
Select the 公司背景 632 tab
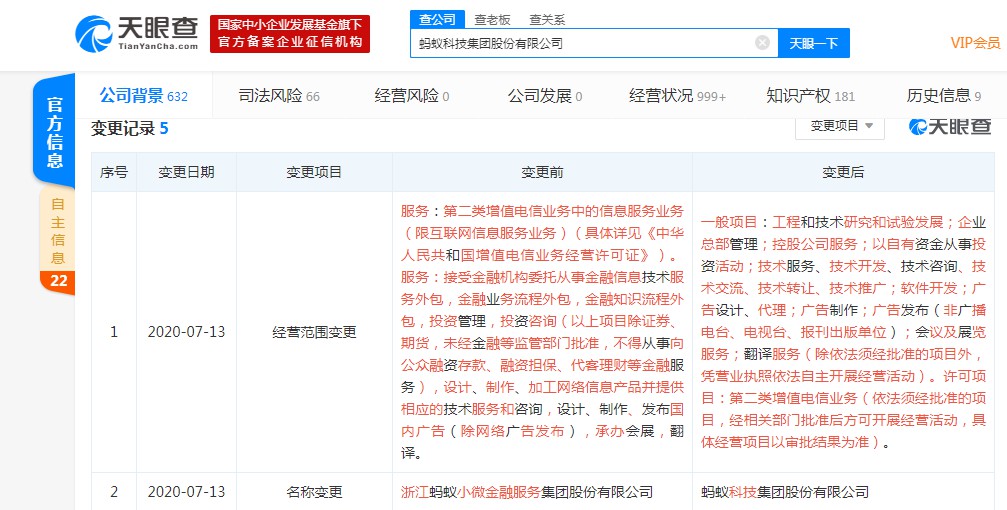pos(143,96)
